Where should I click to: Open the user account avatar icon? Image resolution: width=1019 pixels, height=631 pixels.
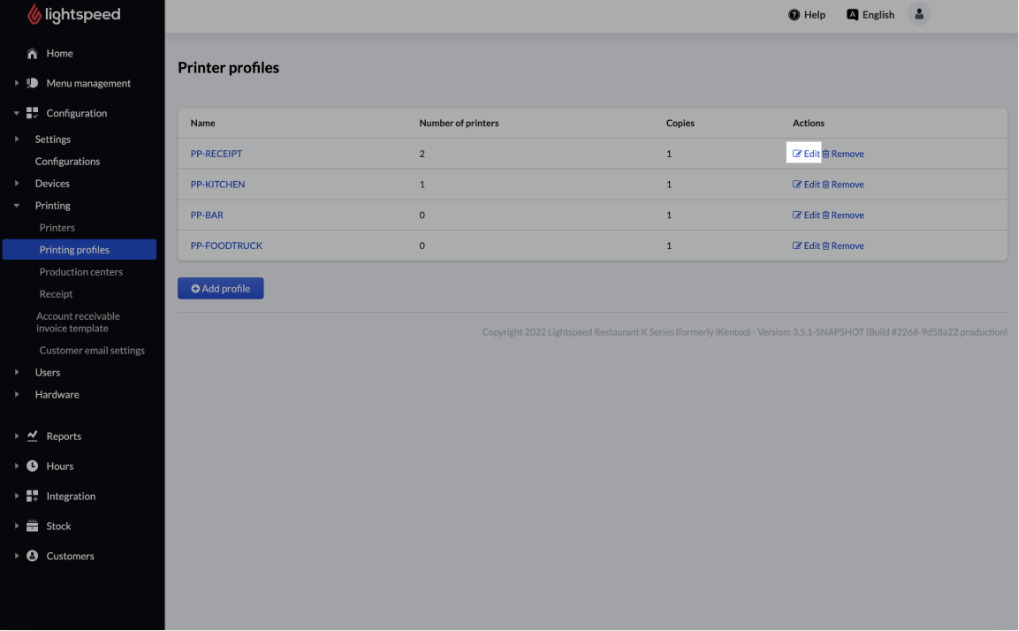click(x=918, y=14)
